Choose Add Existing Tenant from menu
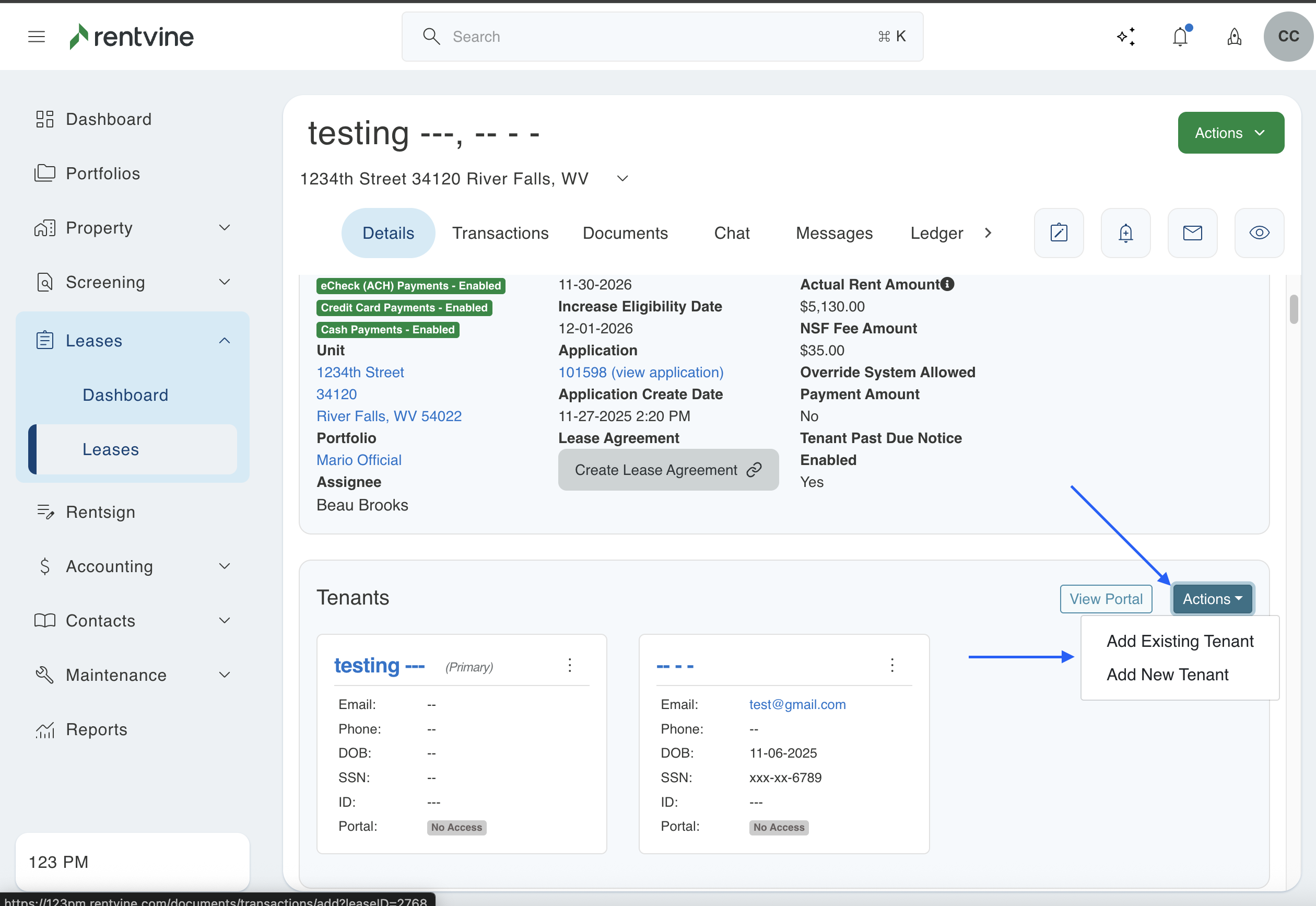This screenshot has height=906, width=1316. coord(1180,641)
